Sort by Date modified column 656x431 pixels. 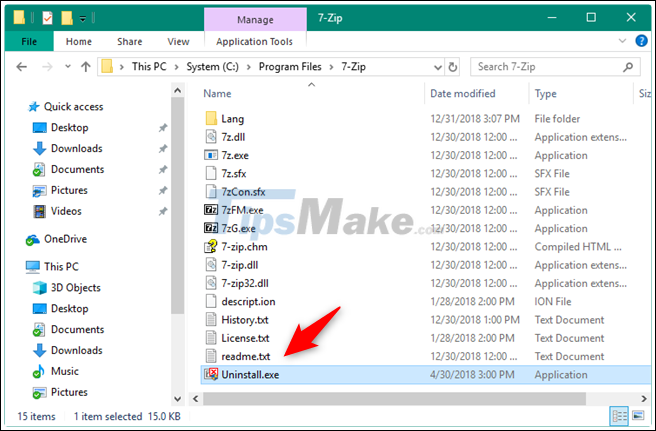tap(463, 93)
